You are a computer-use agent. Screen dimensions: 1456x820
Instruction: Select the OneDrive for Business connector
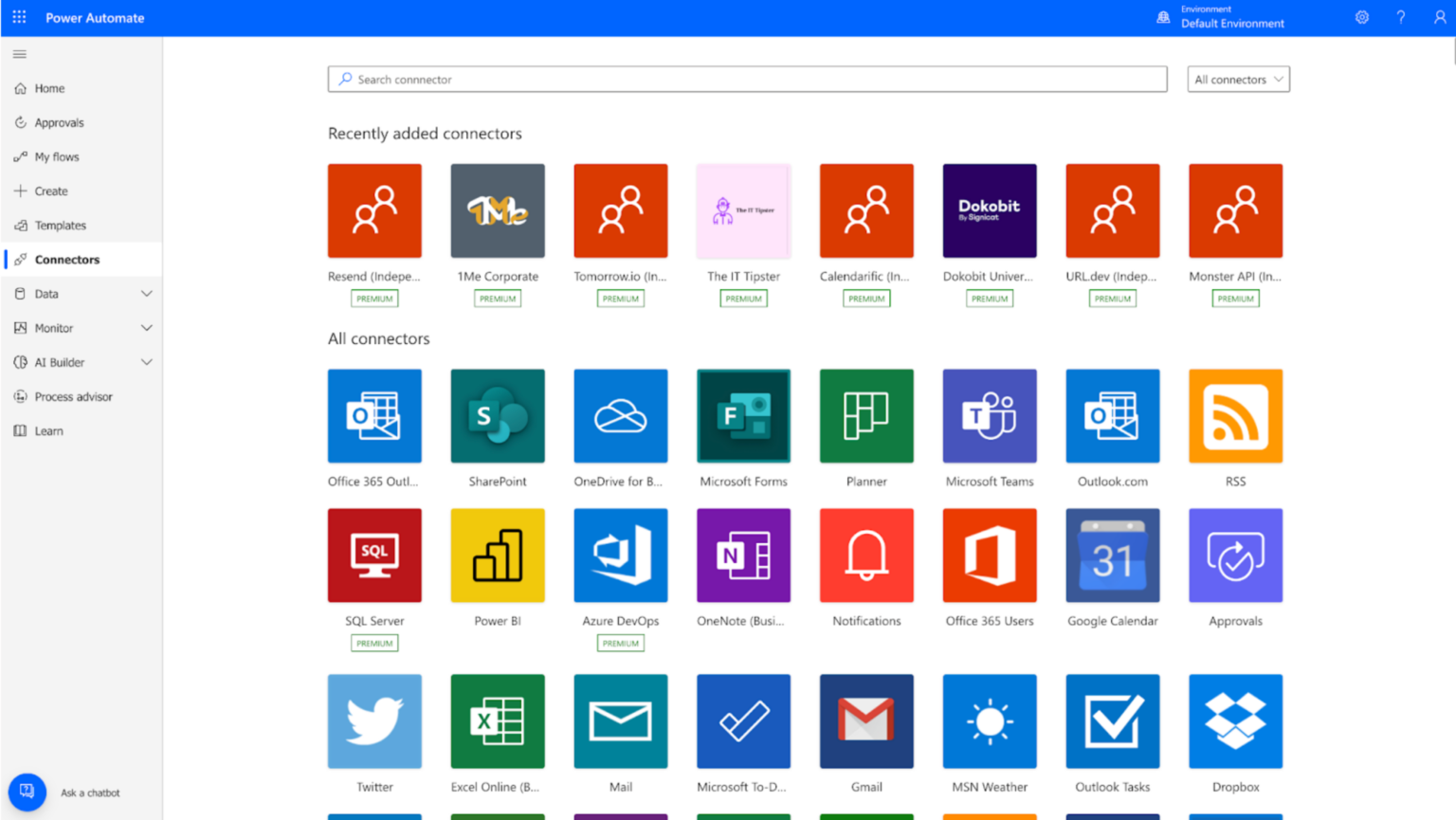point(620,415)
